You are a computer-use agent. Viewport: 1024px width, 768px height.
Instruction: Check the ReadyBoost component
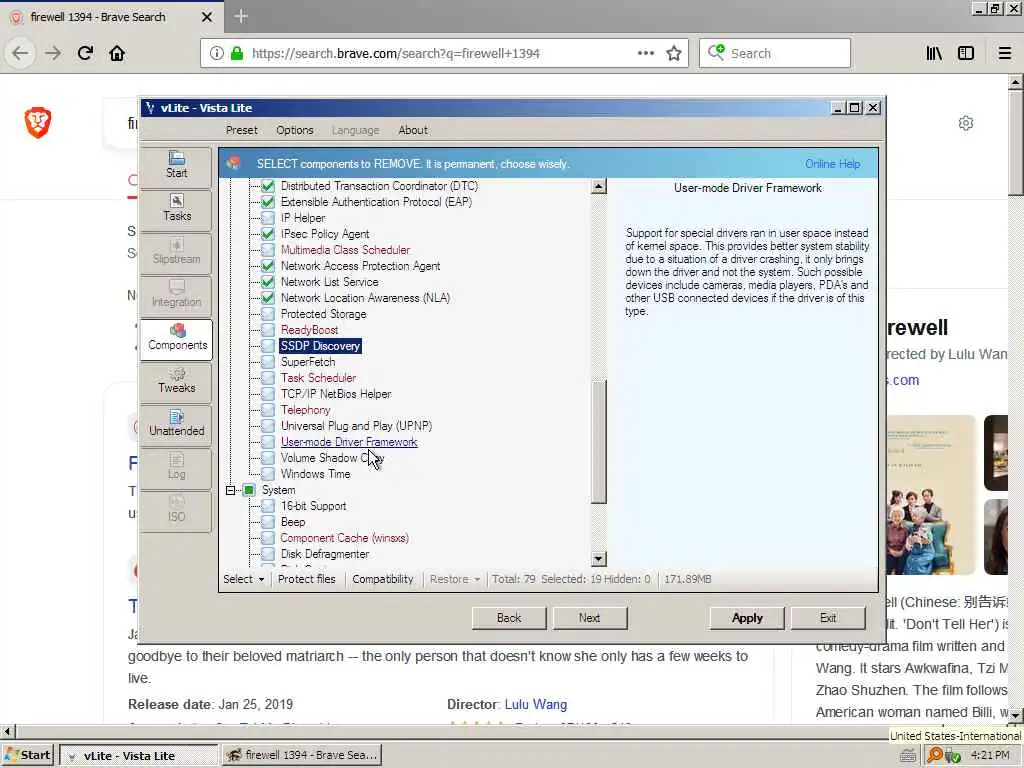click(x=268, y=330)
